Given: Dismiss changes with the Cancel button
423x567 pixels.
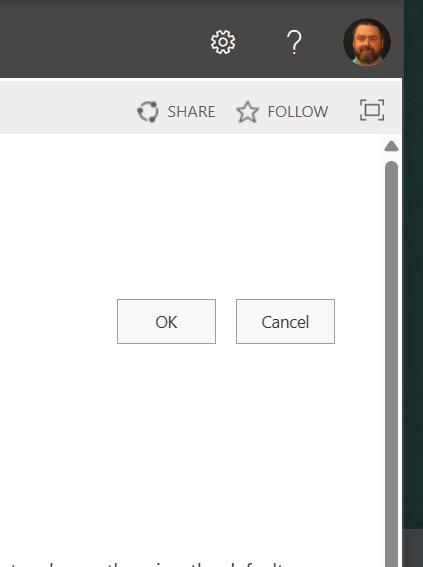Looking at the screenshot, I should pyautogui.click(x=285, y=321).
